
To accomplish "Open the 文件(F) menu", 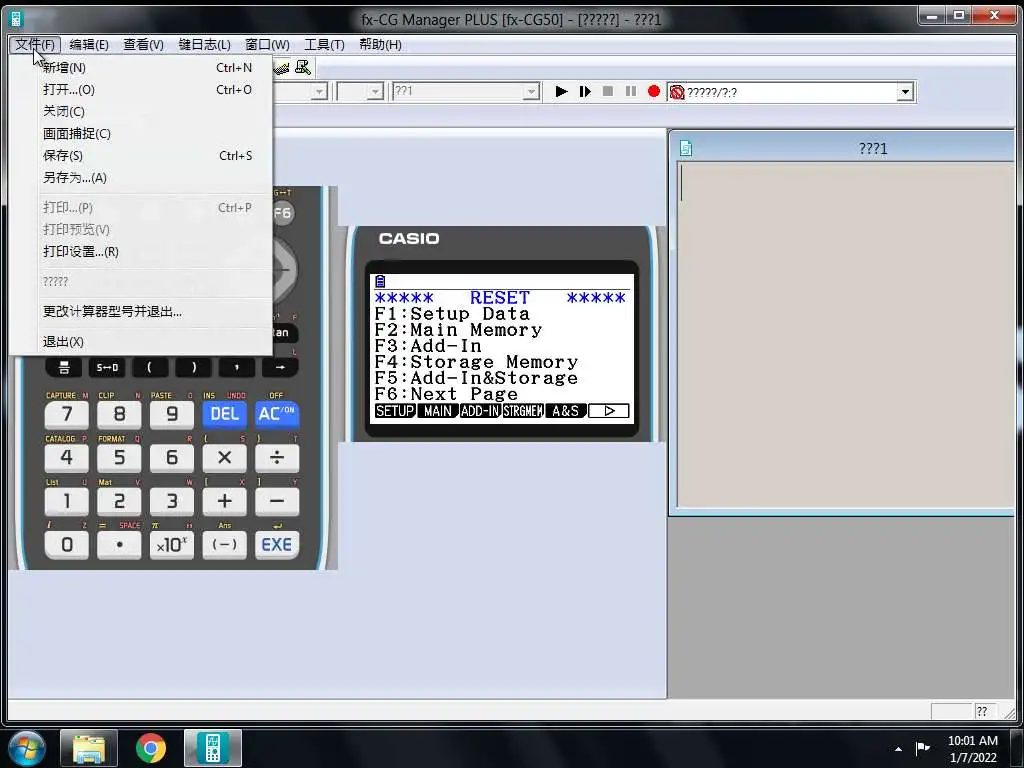I will pos(35,44).
